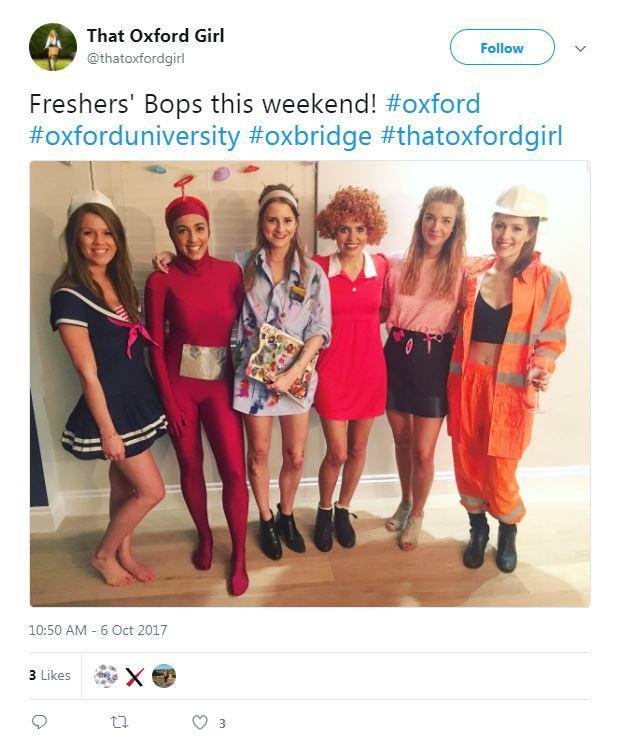Like the tweet with the heart icon
Image resolution: width=620 pixels, height=749 pixels.
click(x=200, y=722)
